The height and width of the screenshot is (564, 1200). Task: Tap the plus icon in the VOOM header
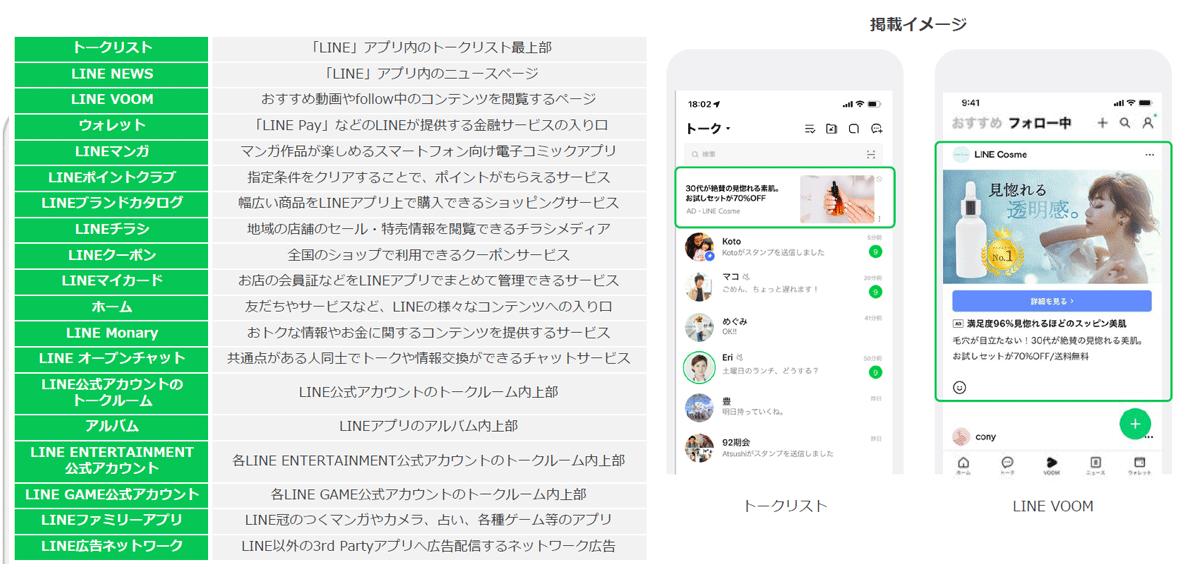pos(1102,123)
